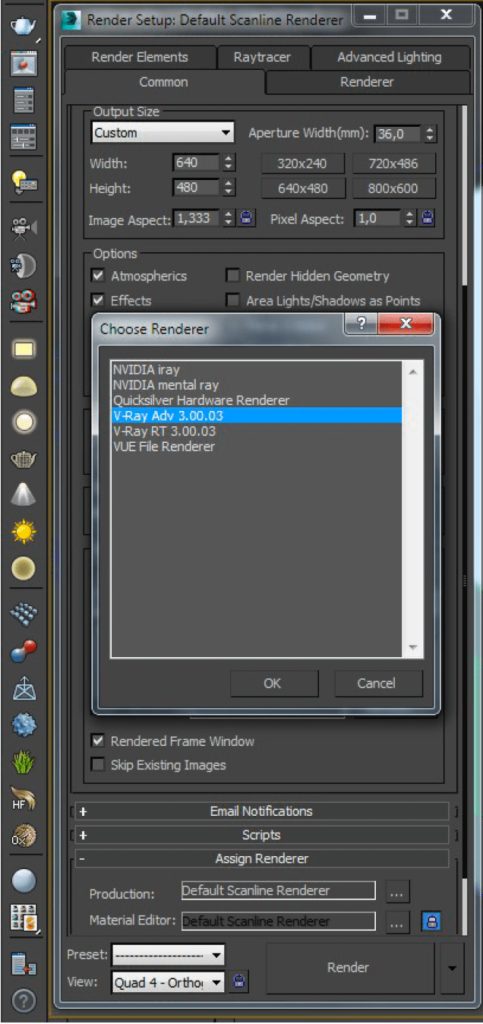Uncheck Rendered Frame Window checkbox
The image size is (483, 1024).
pos(98,741)
